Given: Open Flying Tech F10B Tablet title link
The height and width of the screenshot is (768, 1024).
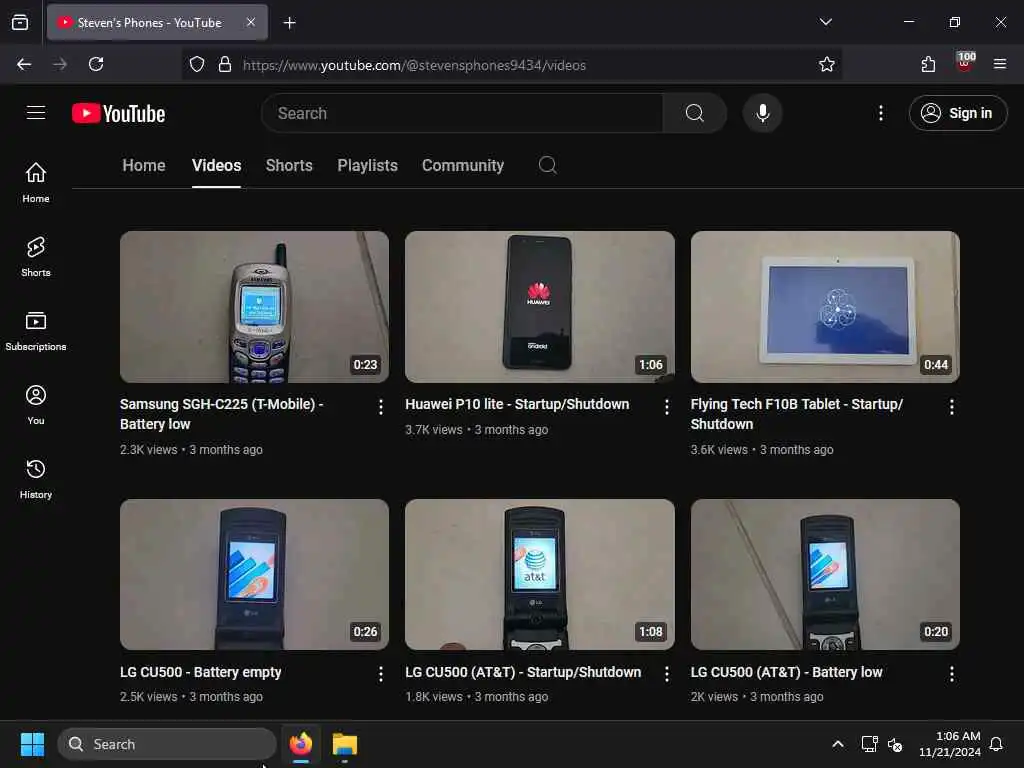Looking at the screenshot, I should pos(796,414).
